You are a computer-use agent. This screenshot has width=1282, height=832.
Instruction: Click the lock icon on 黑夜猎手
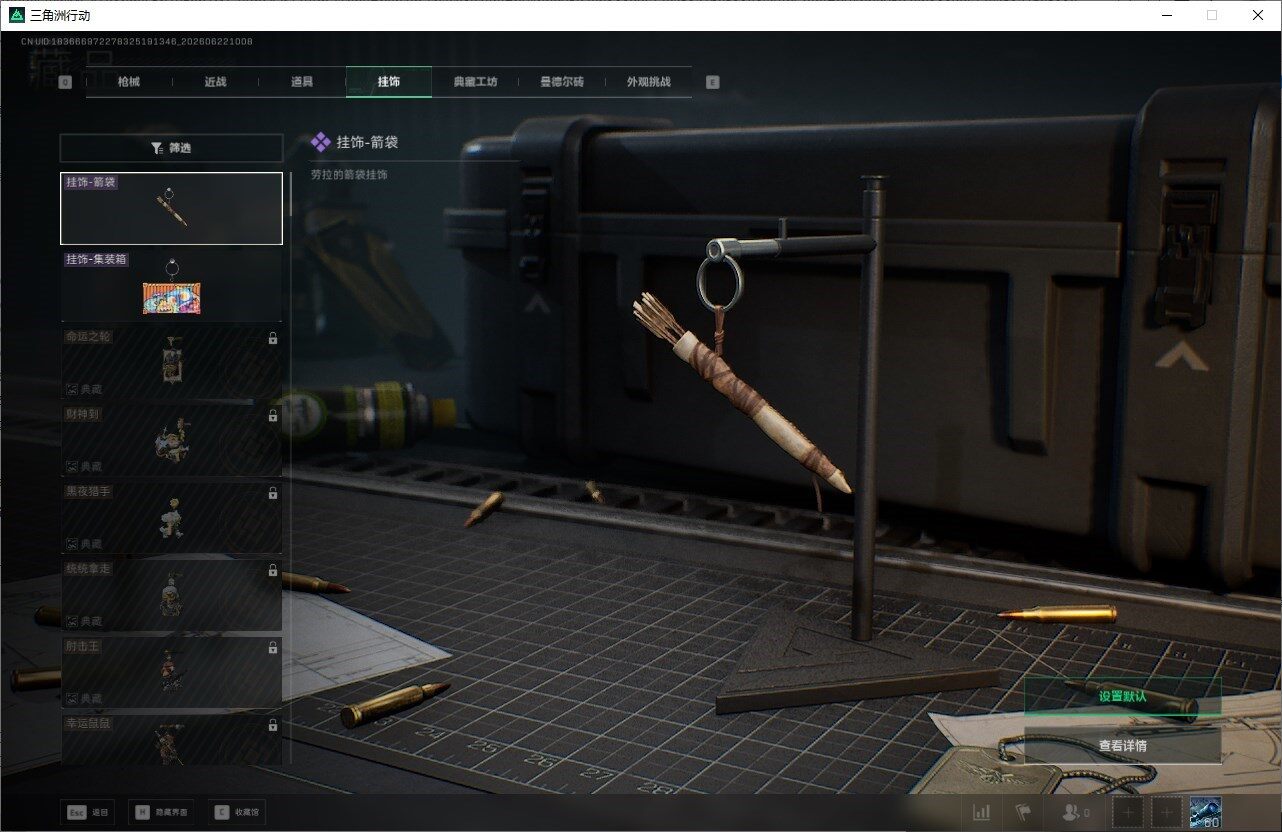tap(273, 493)
